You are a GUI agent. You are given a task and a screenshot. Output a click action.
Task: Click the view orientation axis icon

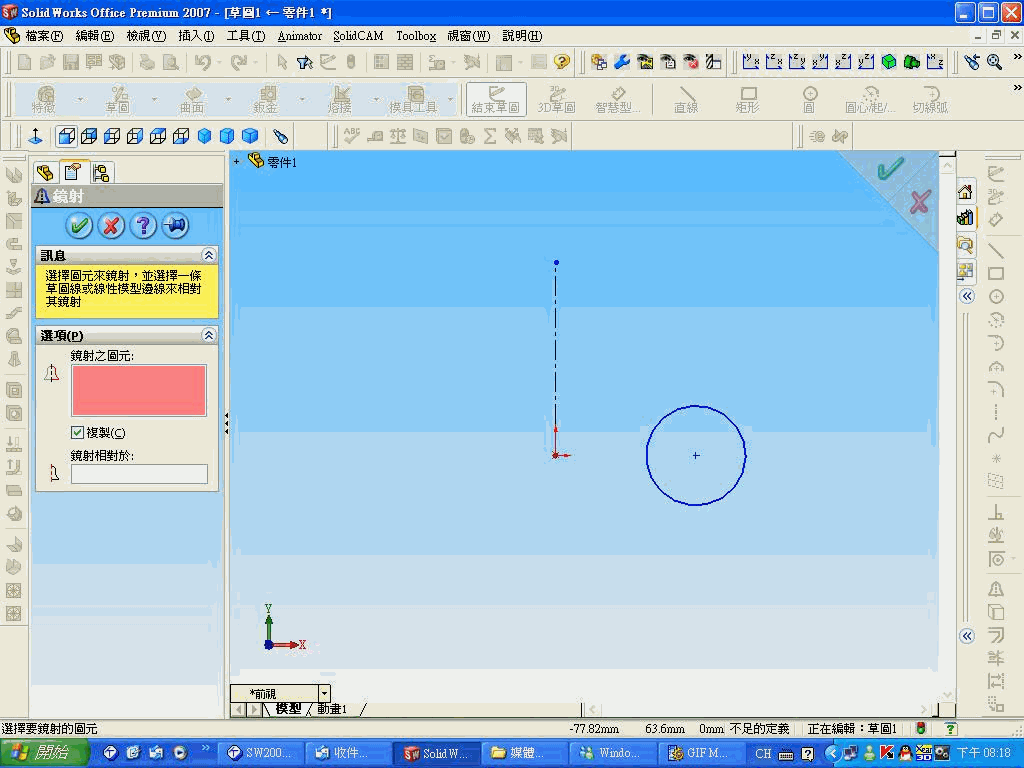point(35,136)
